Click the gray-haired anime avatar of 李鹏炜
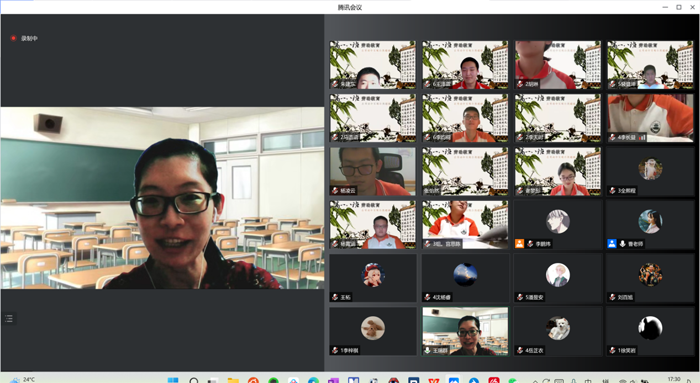 coord(558,221)
